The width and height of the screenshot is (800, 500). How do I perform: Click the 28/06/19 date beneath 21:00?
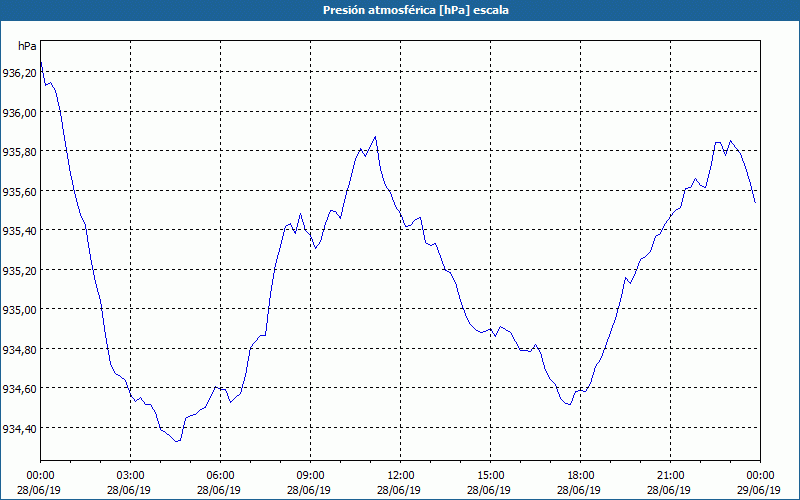click(669, 490)
